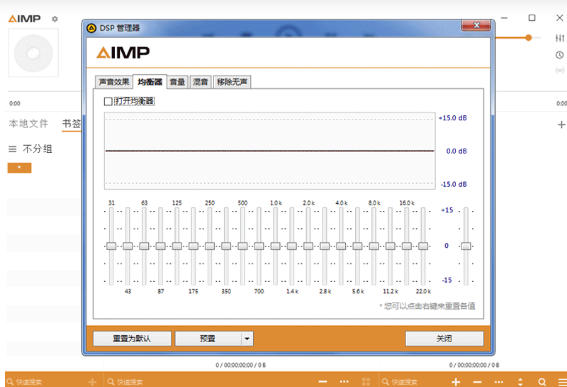Click the 63 Hz band slider handle
The image size is (567, 387).
pyautogui.click(x=144, y=246)
